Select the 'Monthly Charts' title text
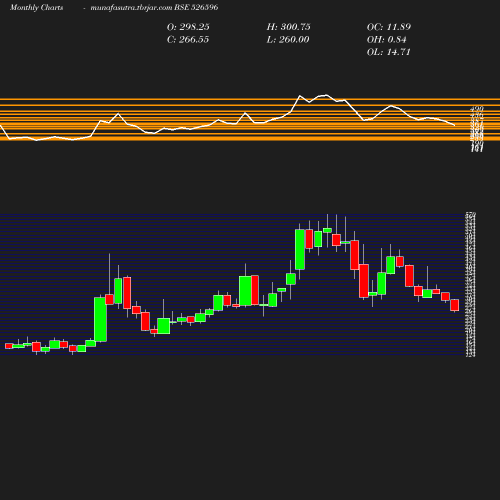 click(37, 8)
